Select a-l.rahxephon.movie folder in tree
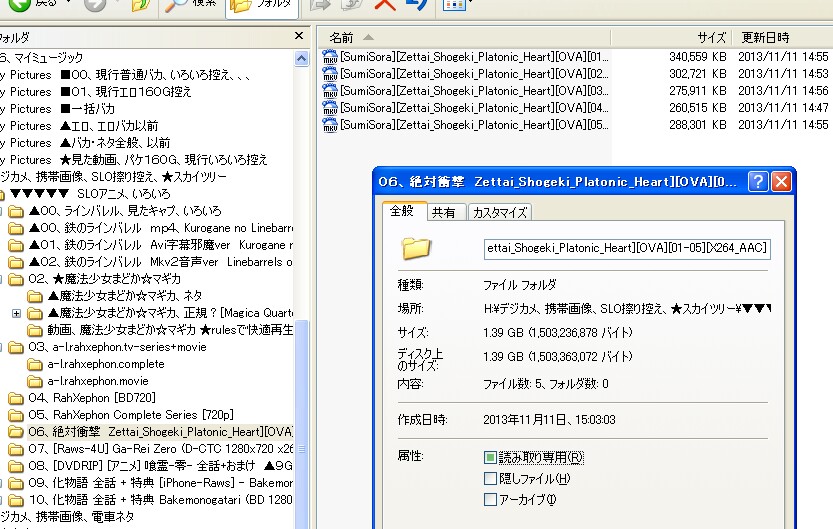Image resolution: width=833 pixels, height=529 pixels. [x=98, y=381]
